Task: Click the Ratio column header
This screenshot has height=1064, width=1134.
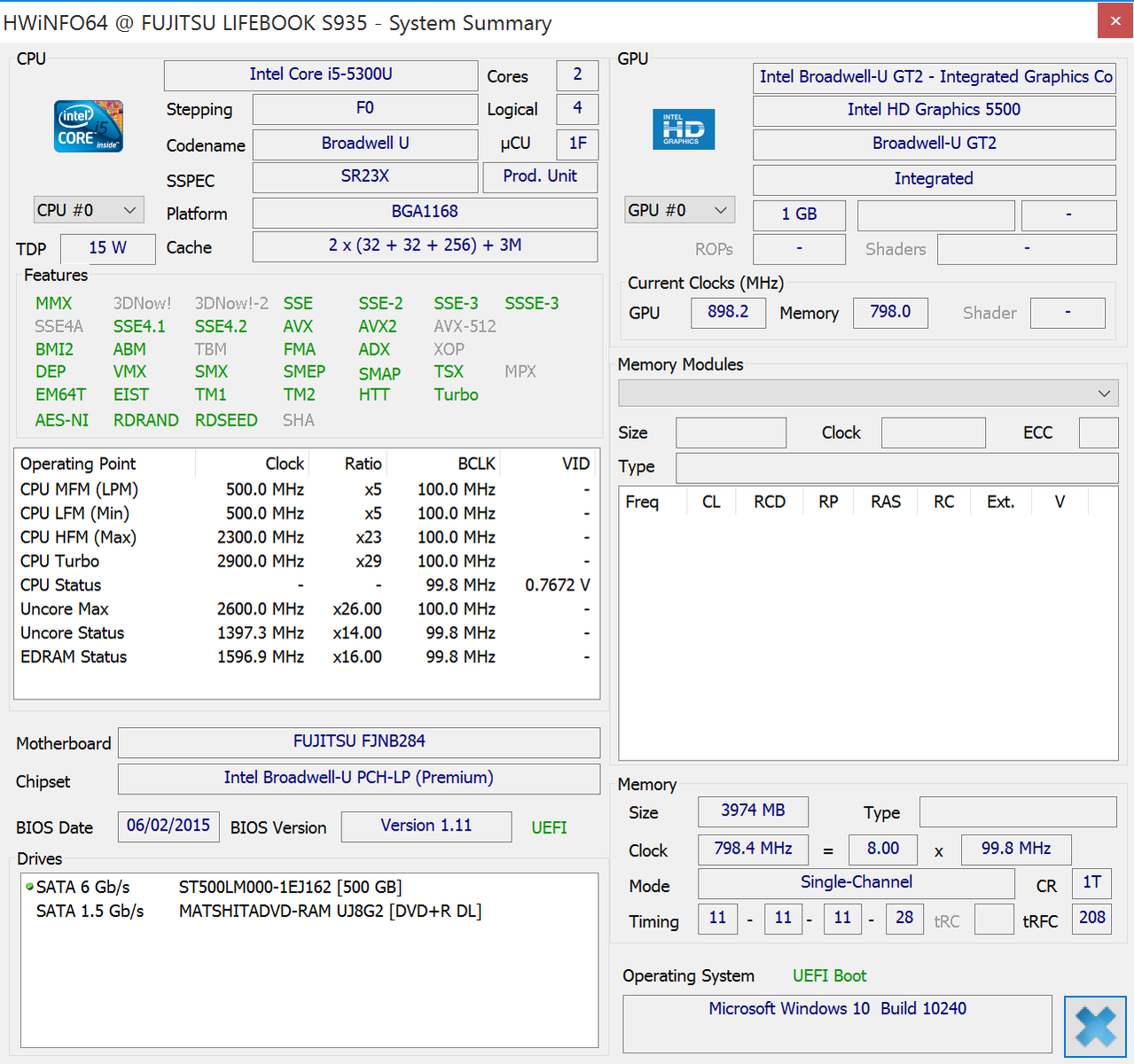Action: pos(348,464)
